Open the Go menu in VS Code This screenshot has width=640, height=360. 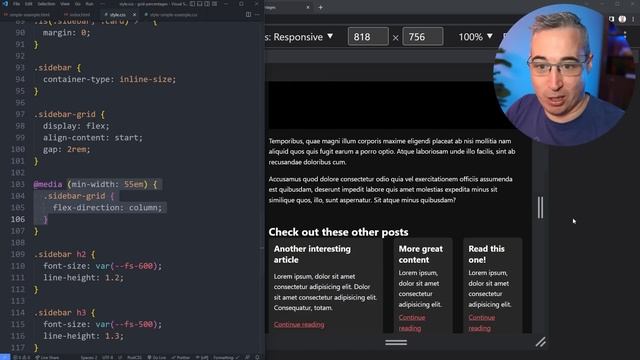(78, 4)
